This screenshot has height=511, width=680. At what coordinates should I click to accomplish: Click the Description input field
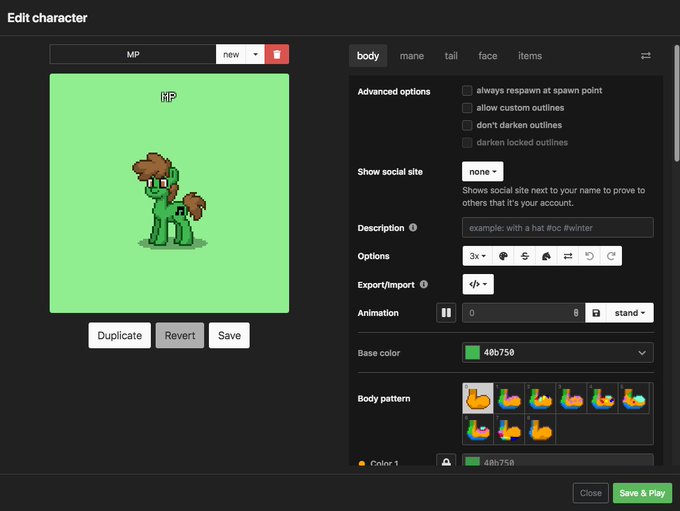[x=558, y=228]
